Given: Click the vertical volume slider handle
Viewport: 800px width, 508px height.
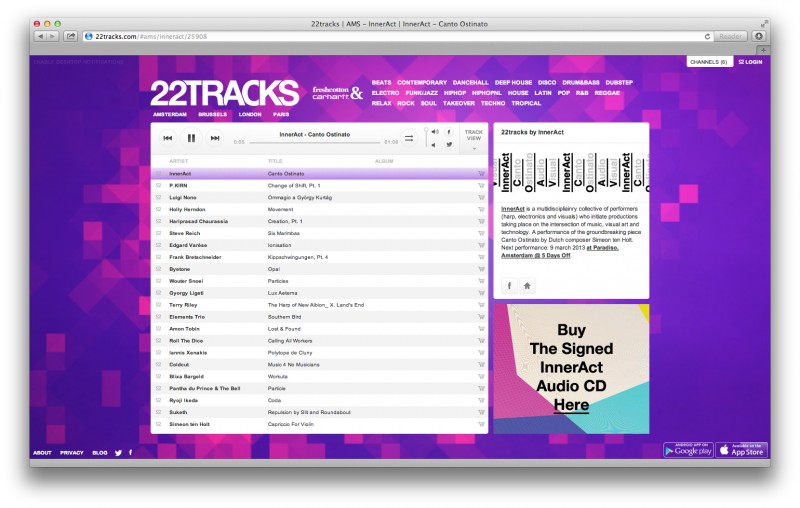Looking at the screenshot, I should (426, 131).
